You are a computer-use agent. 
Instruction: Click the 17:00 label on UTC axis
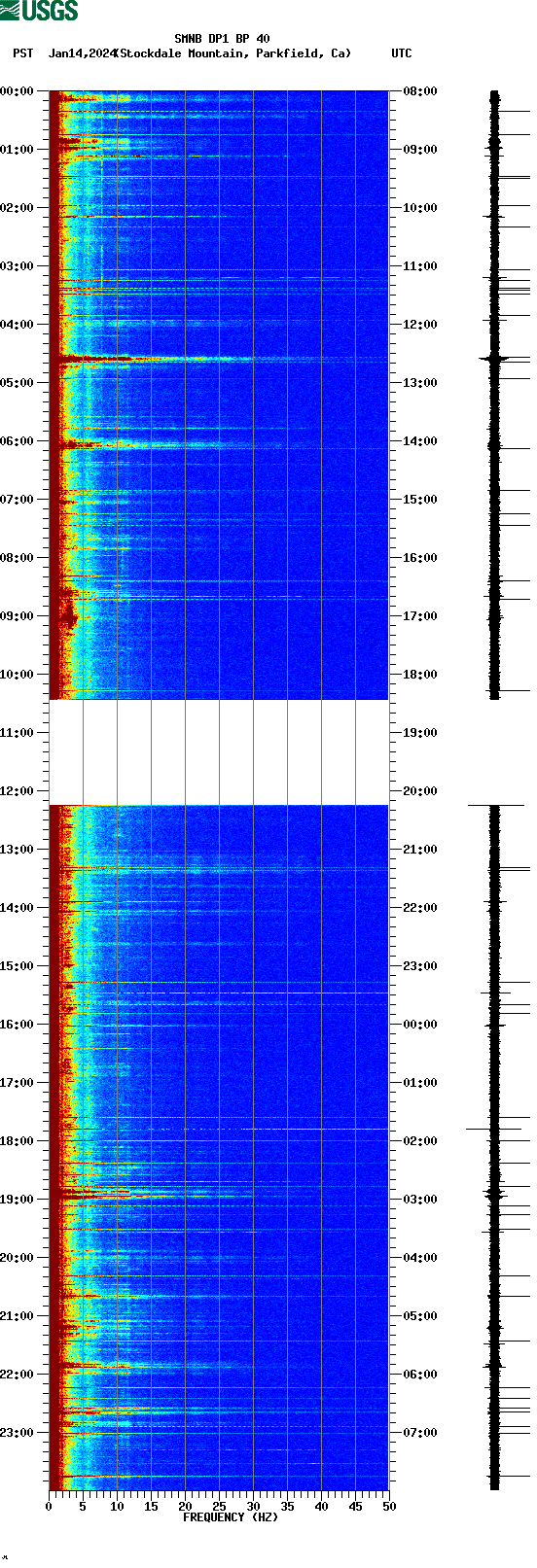pyautogui.click(x=420, y=616)
